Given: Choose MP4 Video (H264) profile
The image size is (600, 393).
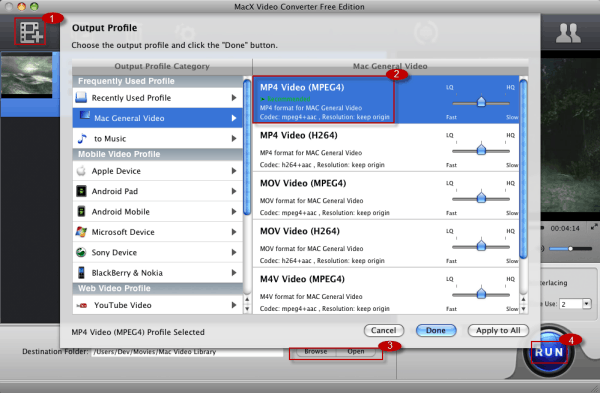Looking at the screenshot, I should [386, 148].
